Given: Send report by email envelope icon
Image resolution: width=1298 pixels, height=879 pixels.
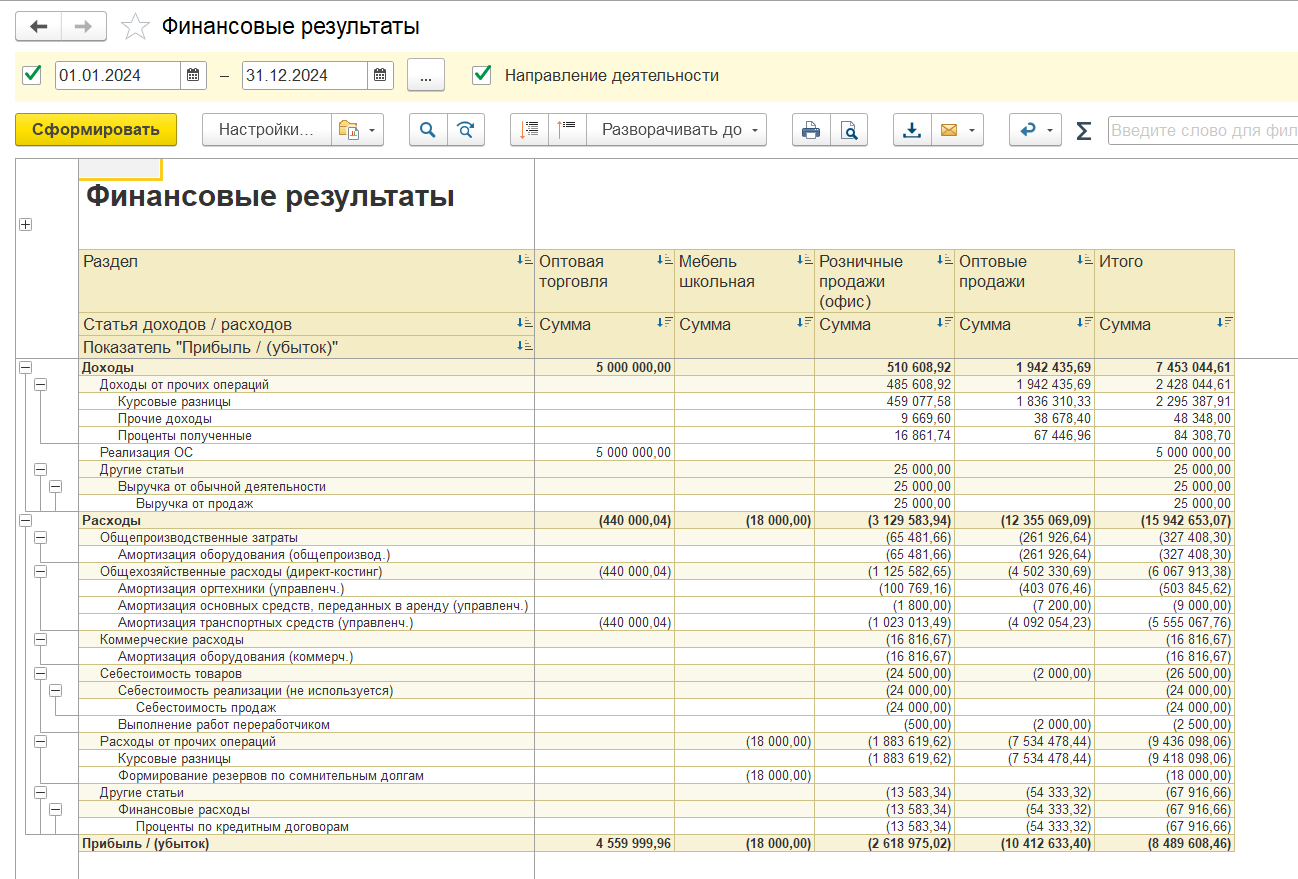Looking at the screenshot, I should pyautogui.click(x=957, y=130).
